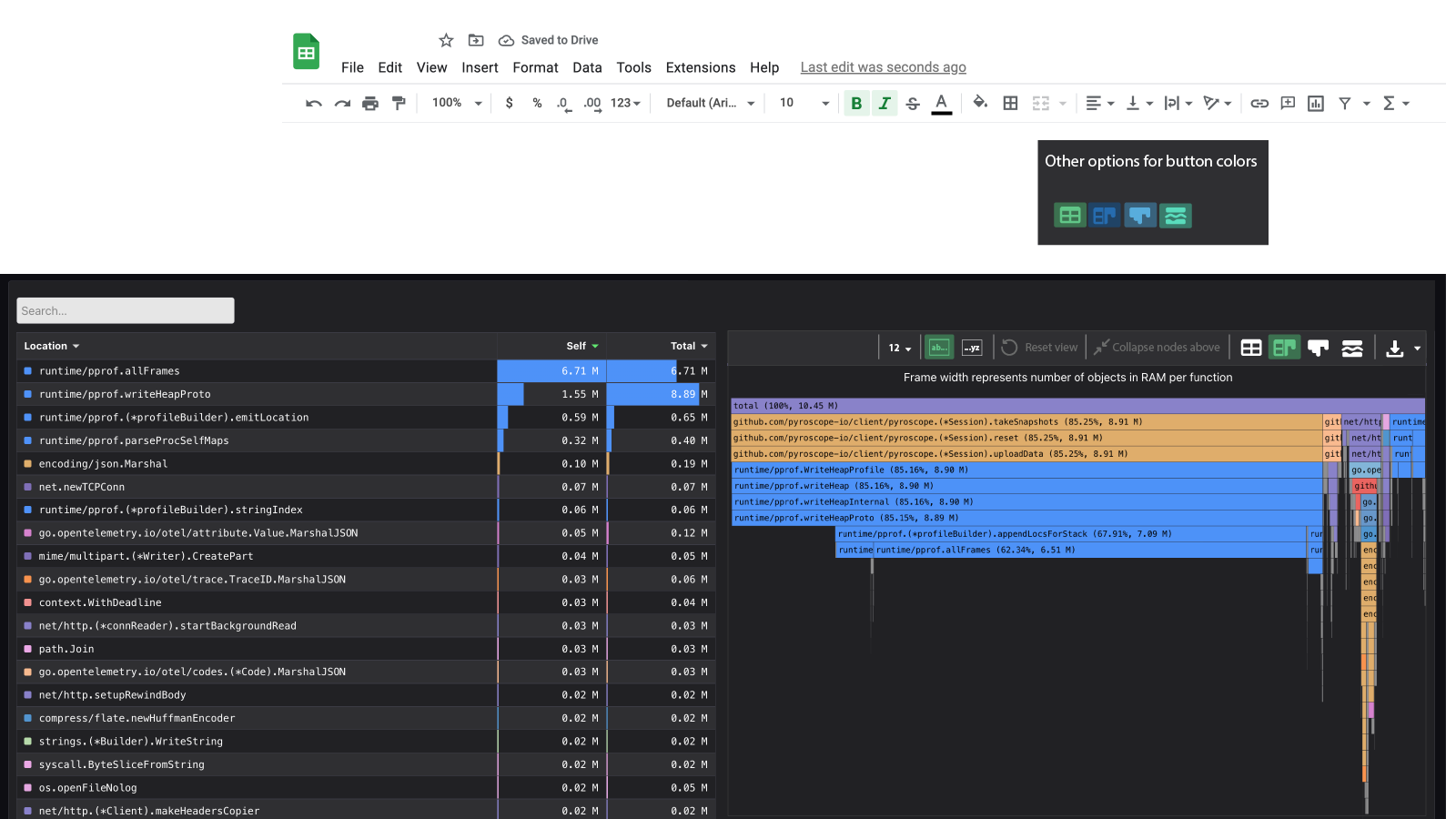1456x819 pixels.
Task: Select the sandwich view icon
Action: 1351,347
